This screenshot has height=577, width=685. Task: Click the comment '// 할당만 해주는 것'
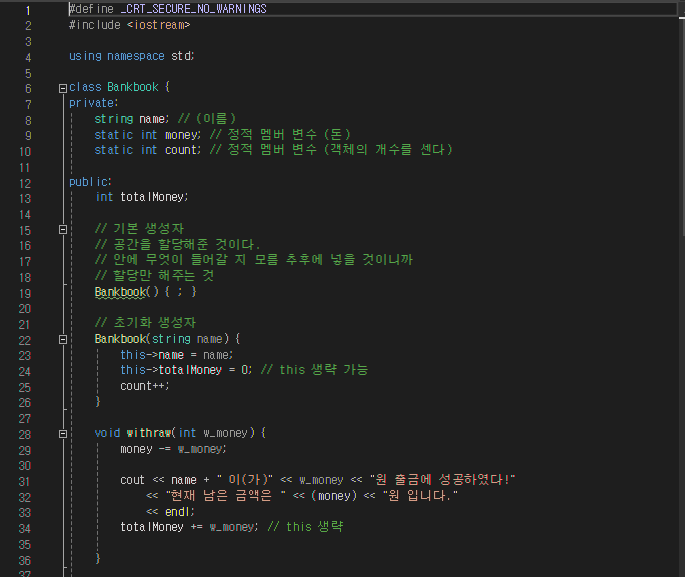coord(154,276)
